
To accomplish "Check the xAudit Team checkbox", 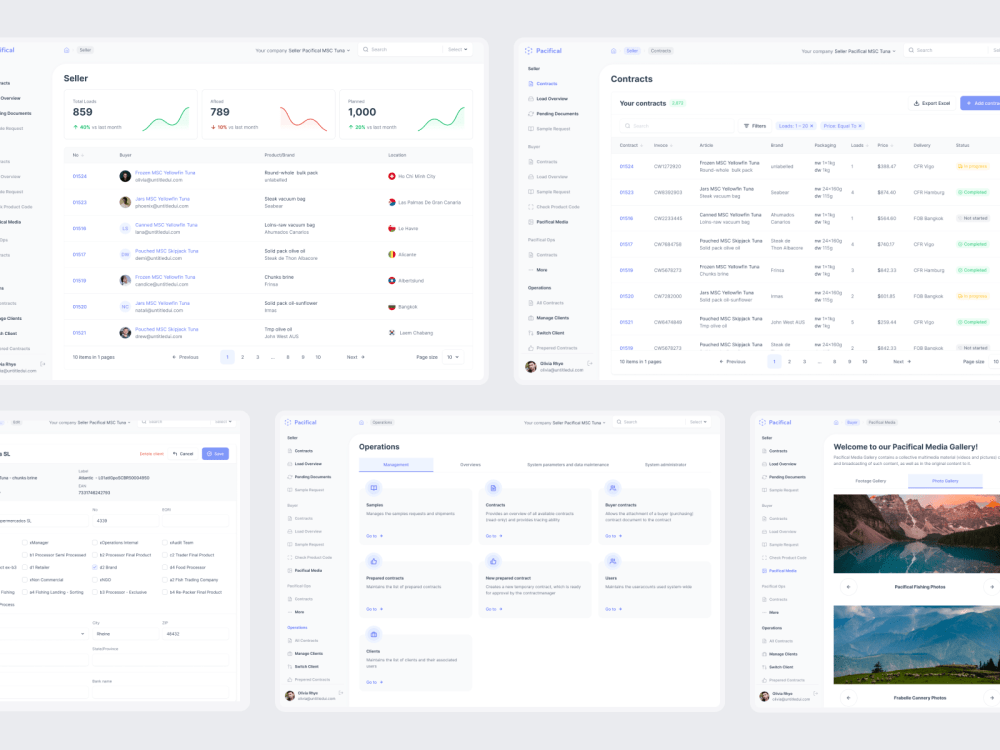I will (x=165, y=543).
